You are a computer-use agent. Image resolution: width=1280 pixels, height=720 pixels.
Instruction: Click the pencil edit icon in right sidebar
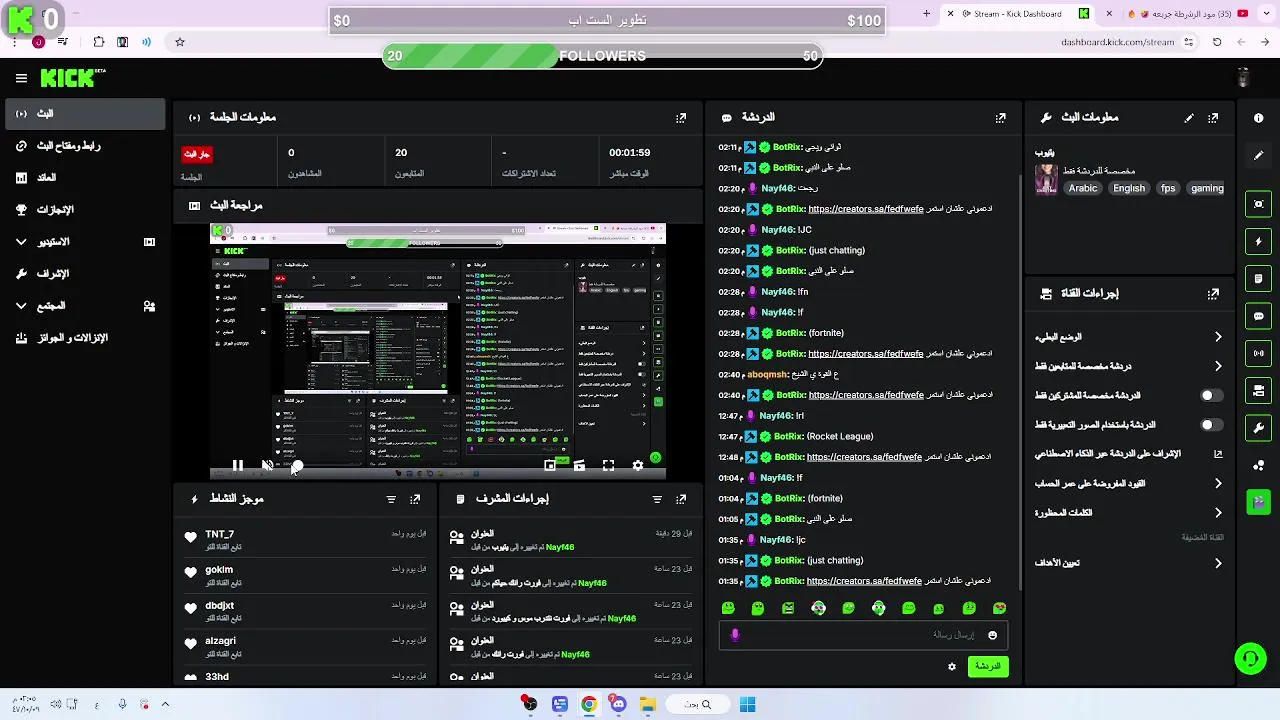[x=1258, y=155]
